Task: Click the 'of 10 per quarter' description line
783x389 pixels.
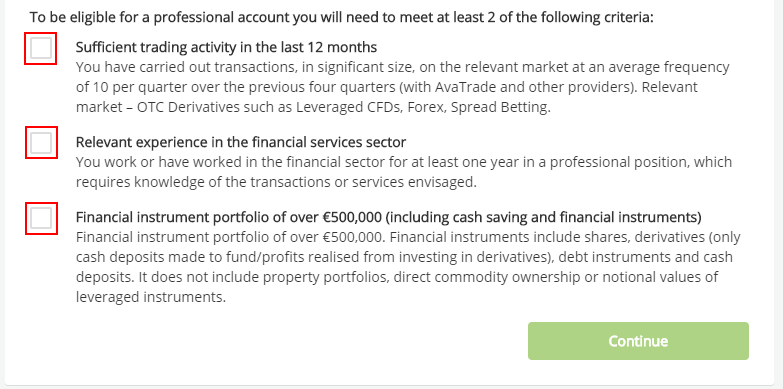Action: 387,87
